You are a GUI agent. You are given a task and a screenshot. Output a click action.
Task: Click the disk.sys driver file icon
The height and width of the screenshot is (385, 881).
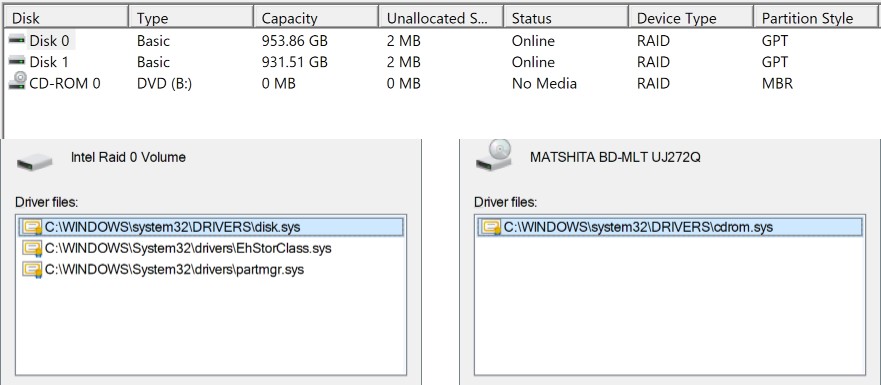[x=32, y=227]
